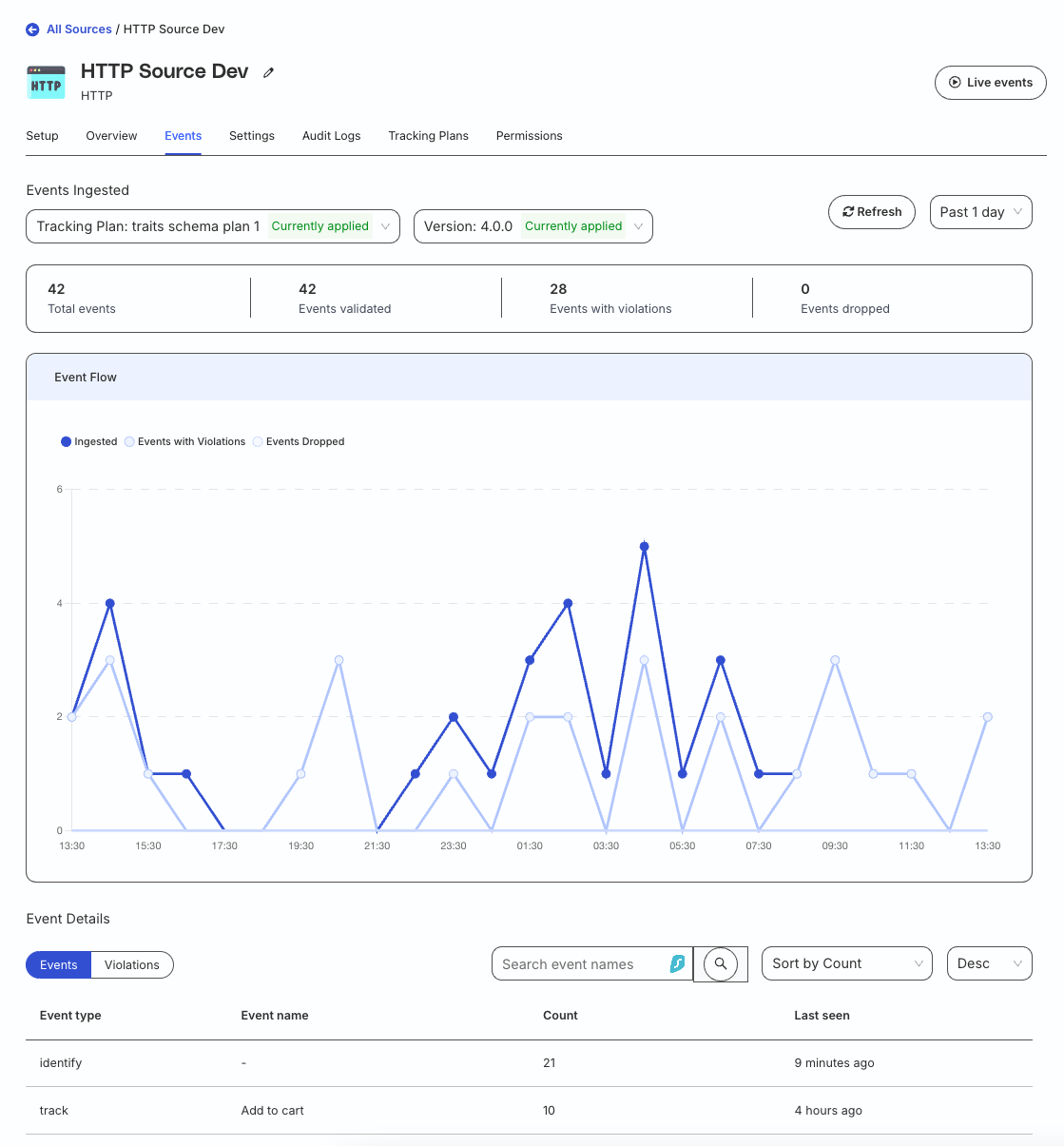
Task: Click the pencil edit icon beside HTTP Source Dev
Action: click(269, 72)
